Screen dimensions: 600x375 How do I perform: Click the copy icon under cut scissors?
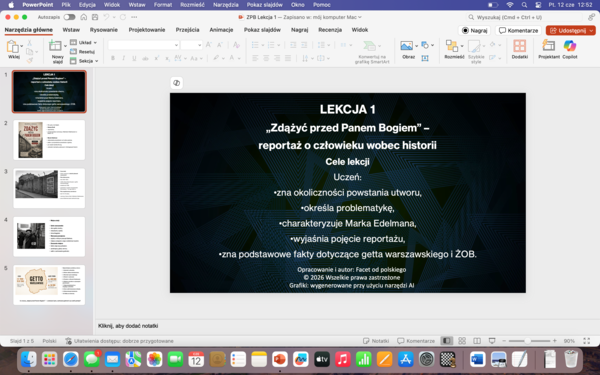point(29,52)
